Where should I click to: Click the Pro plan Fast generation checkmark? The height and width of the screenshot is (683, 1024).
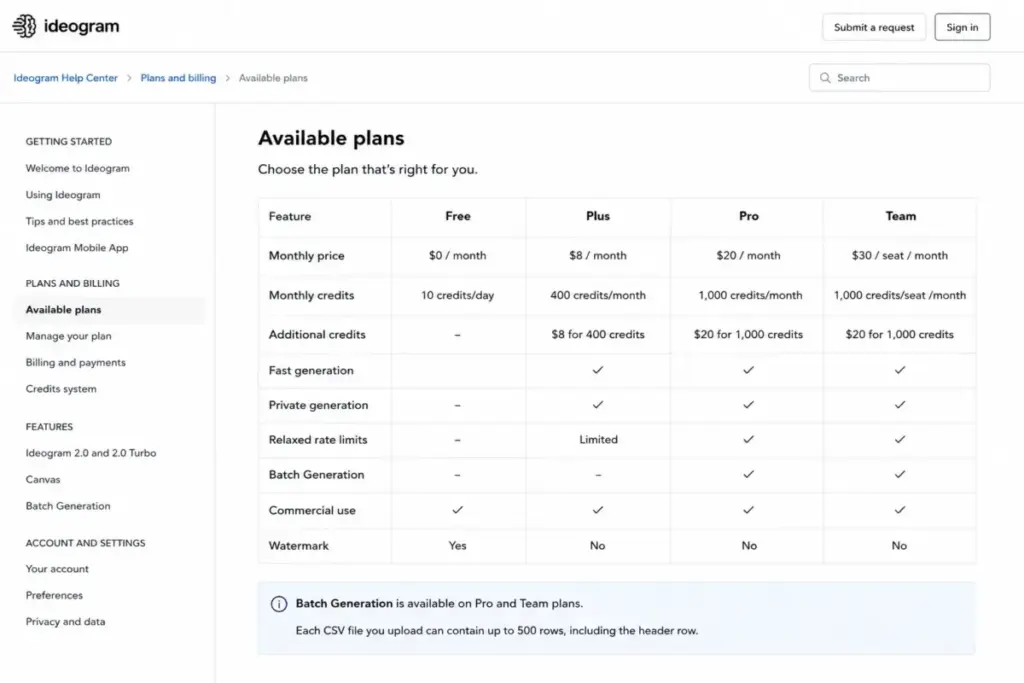coord(748,370)
